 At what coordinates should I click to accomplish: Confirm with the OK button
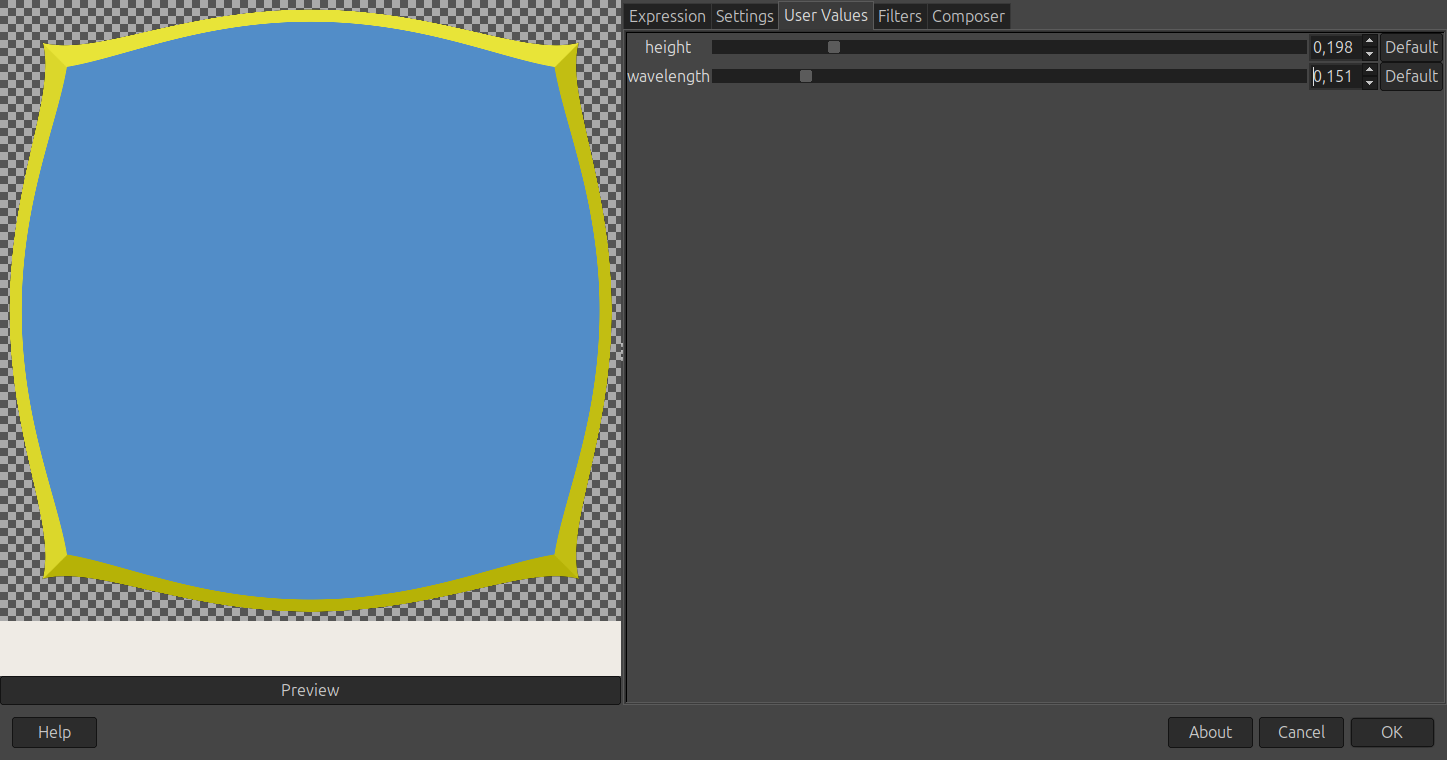click(x=1392, y=732)
